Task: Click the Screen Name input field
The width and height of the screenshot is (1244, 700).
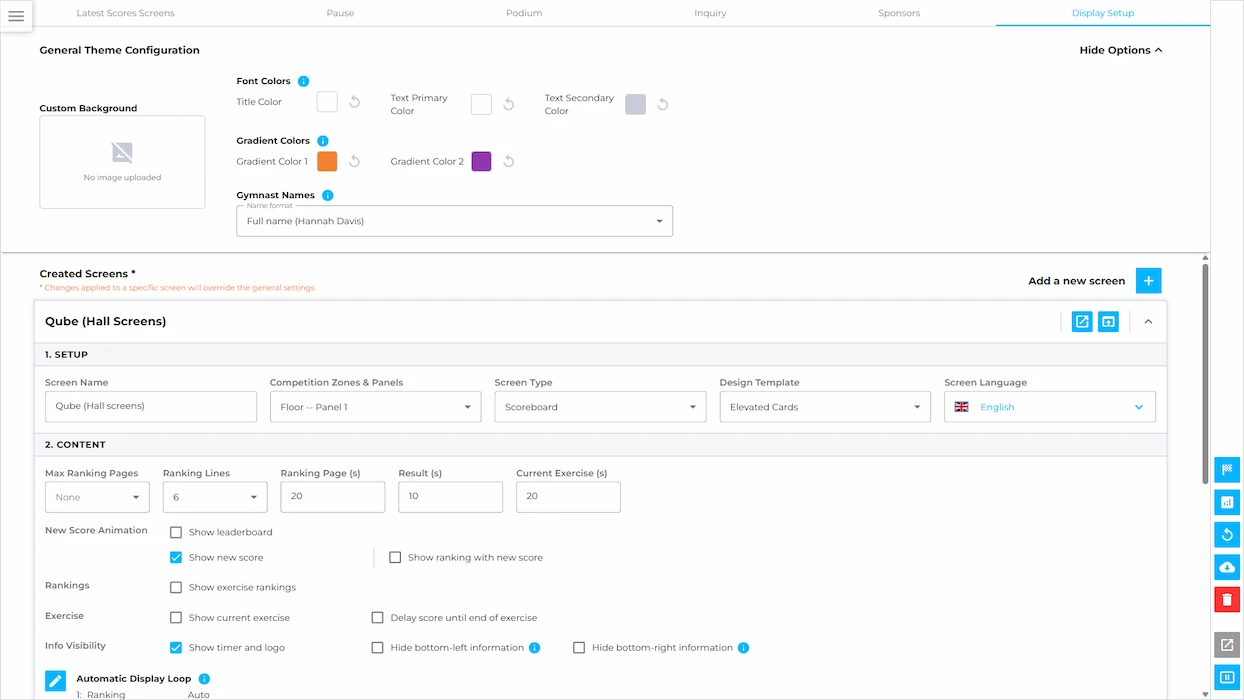Action: 151,406
